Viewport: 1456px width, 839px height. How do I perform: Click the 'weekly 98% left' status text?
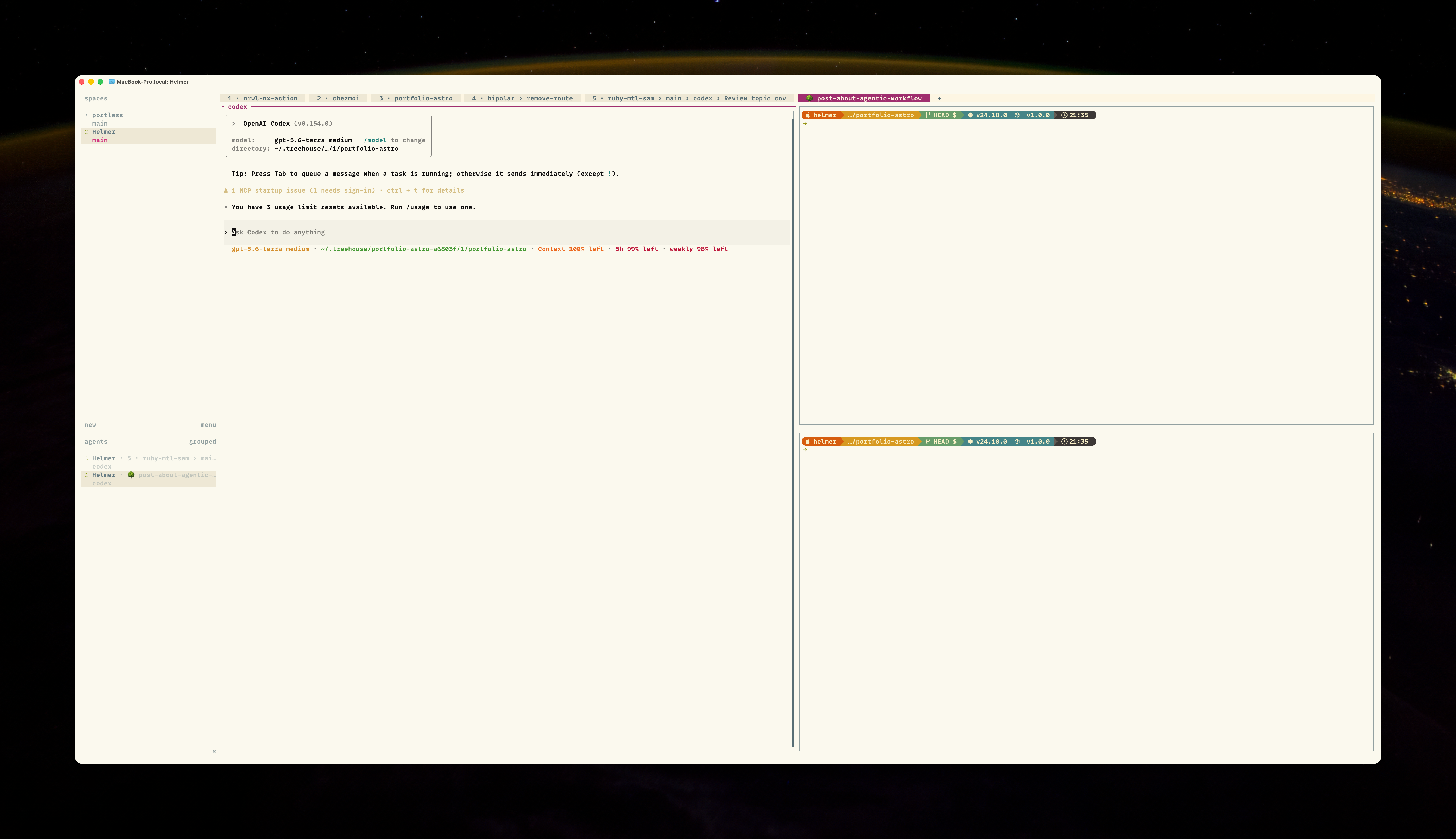[x=699, y=249]
